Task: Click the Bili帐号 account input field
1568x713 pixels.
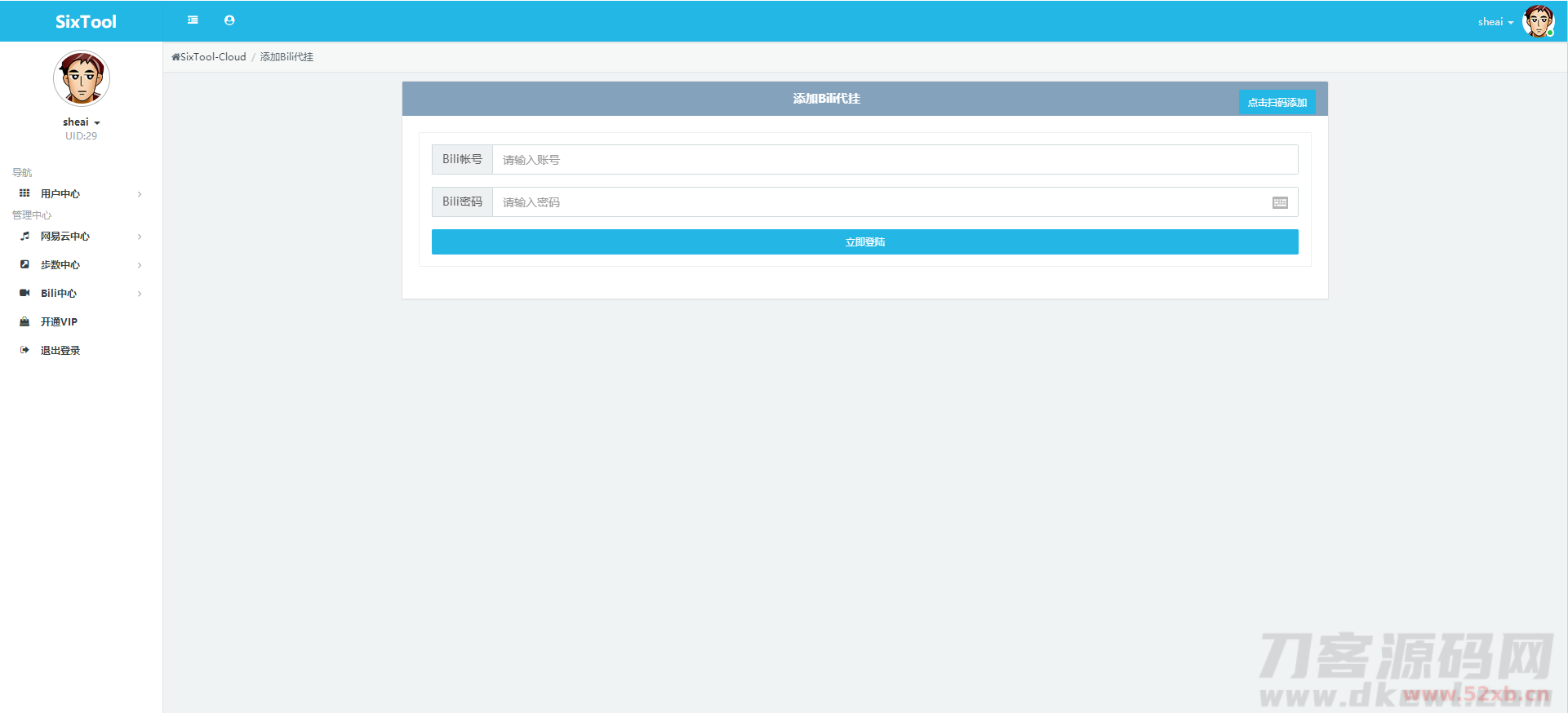Action: coord(895,160)
